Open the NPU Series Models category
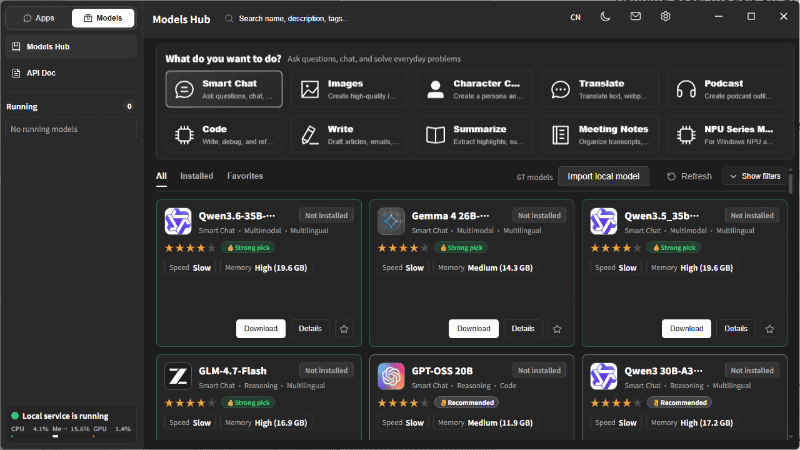800x450 pixels. pyautogui.click(x=726, y=135)
